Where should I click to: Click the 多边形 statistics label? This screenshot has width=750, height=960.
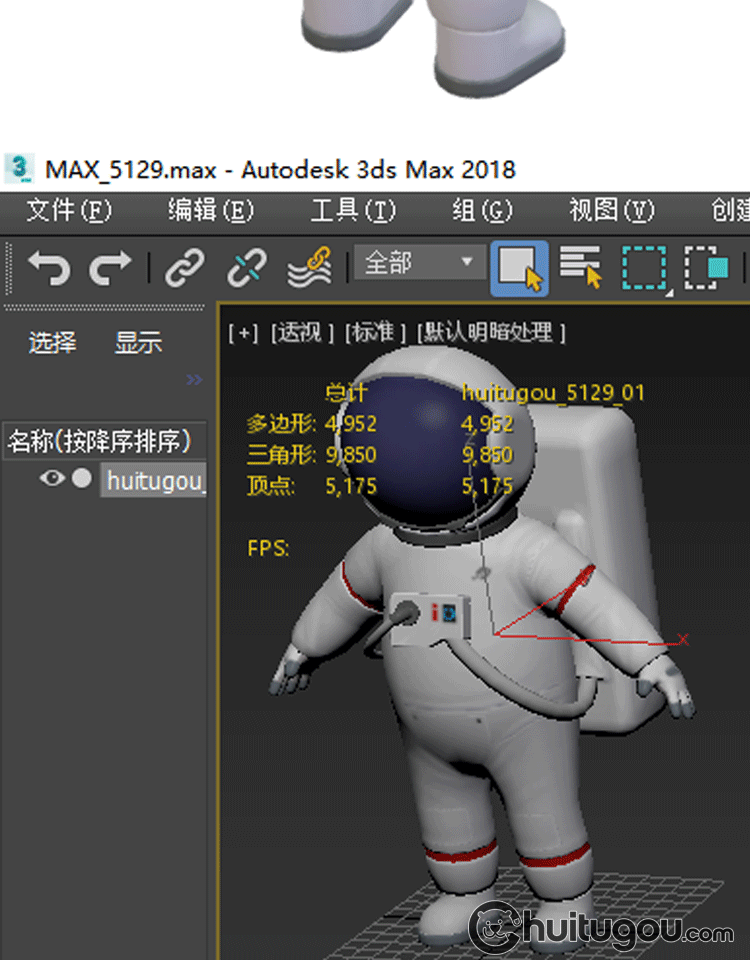(x=282, y=424)
